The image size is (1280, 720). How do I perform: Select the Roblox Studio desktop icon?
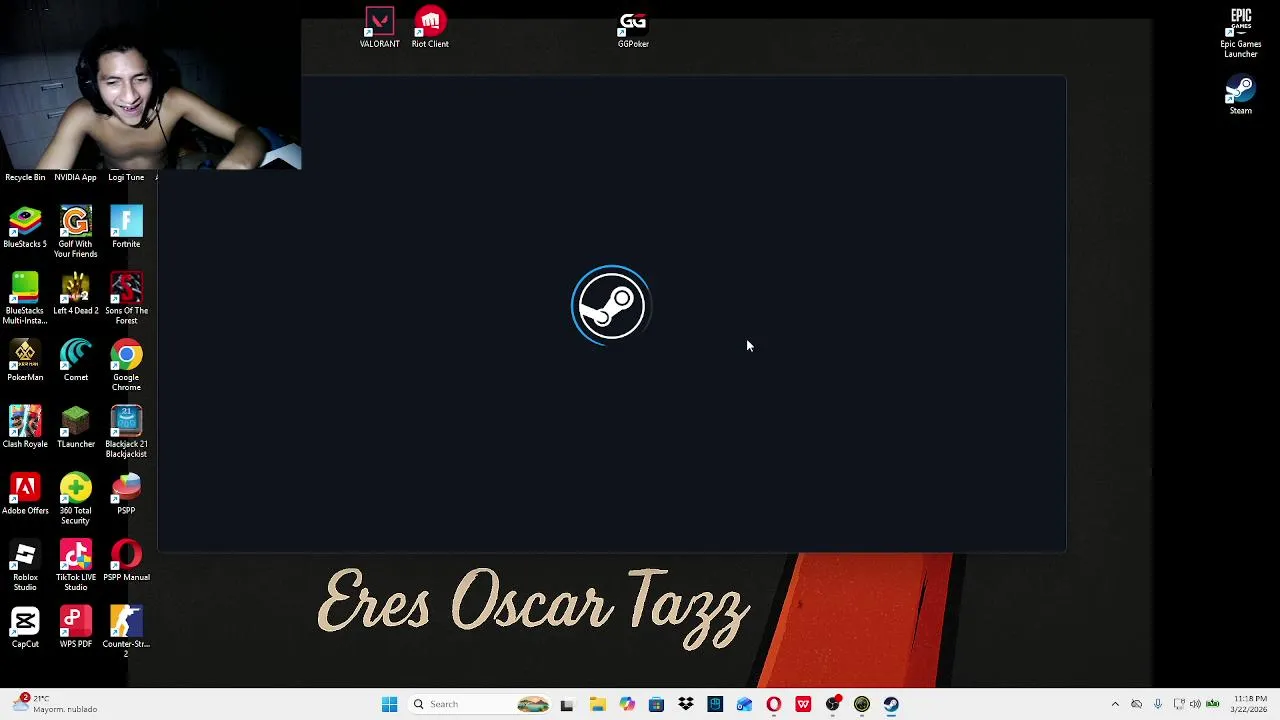tap(25, 566)
